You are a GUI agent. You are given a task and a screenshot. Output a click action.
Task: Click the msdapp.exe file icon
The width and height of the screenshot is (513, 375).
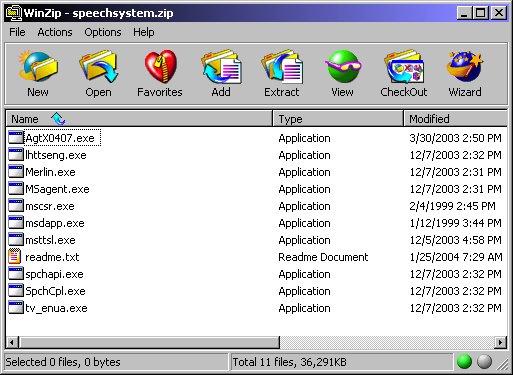coord(16,223)
